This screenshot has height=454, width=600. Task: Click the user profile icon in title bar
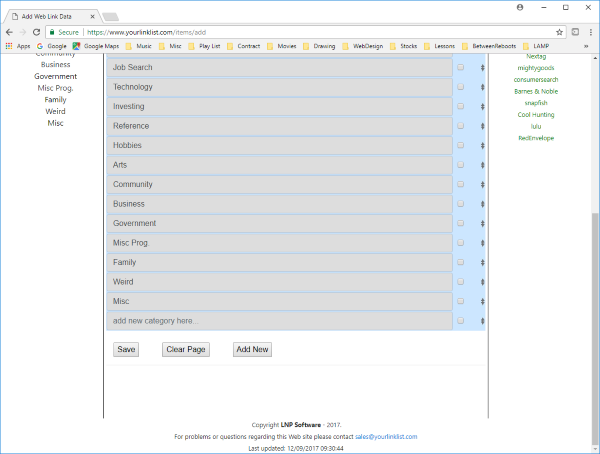(520, 7)
